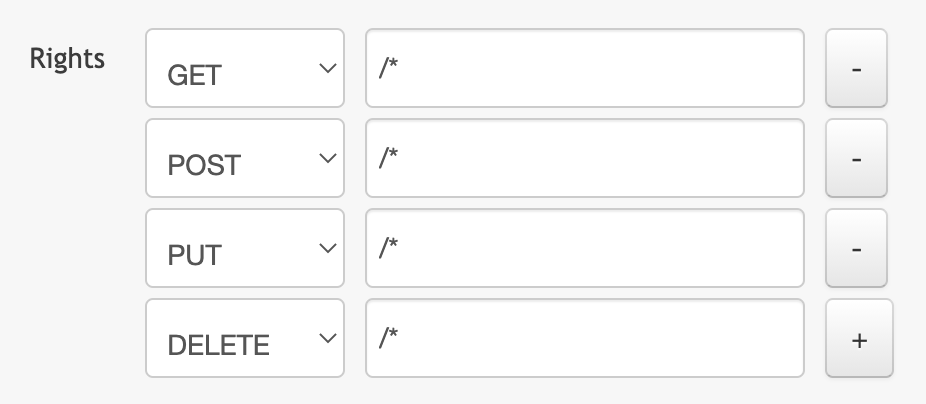Focus the path field in the DELETE row
The height and width of the screenshot is (404, 926).
click(584, 338)
